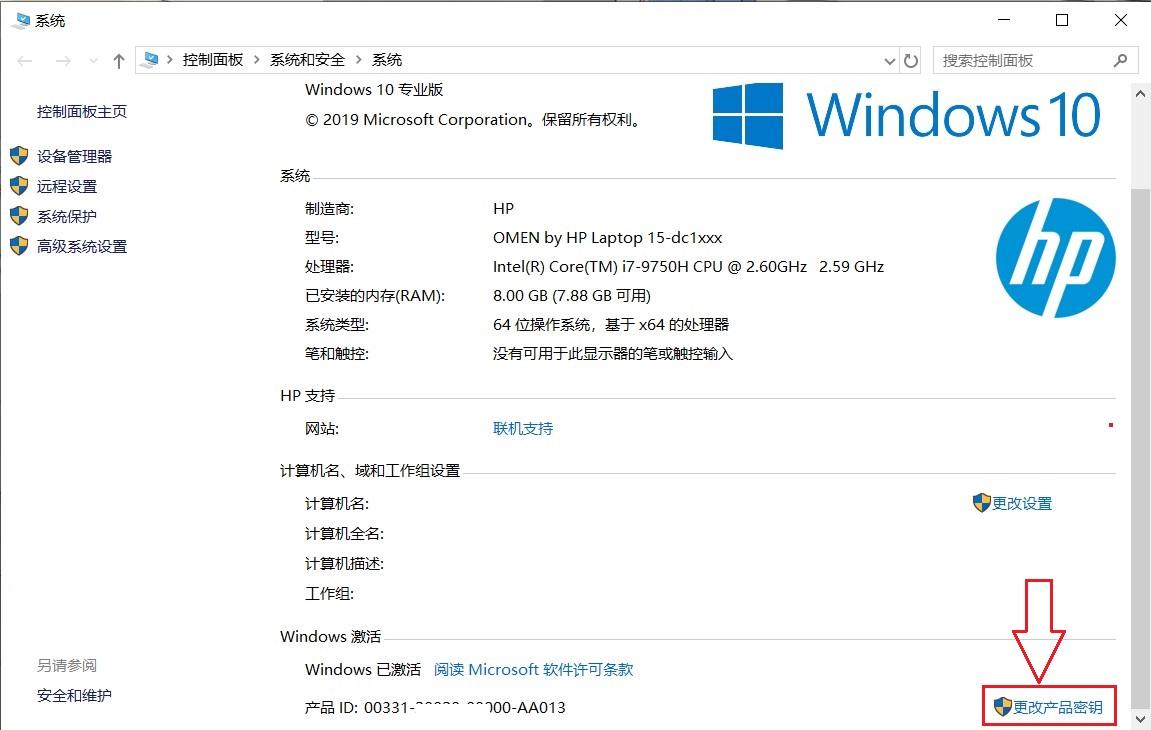Click the manufacturer value HP
The image size is (1151, 730).
(504, 209)
